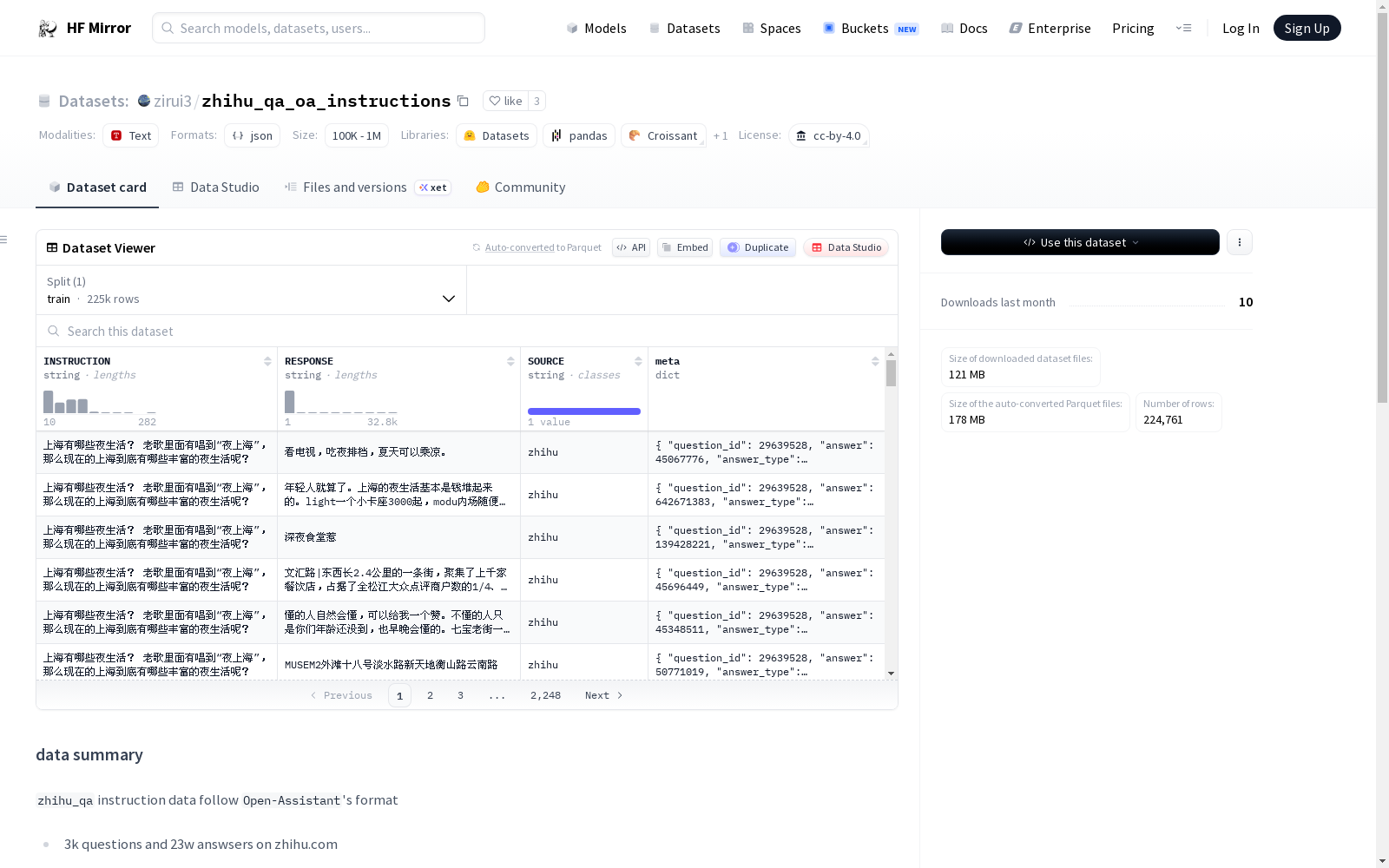The height and width of the screenshot is (868, 1389).
Task: Go to Datasets in the navigation
Action: [685, 28]
